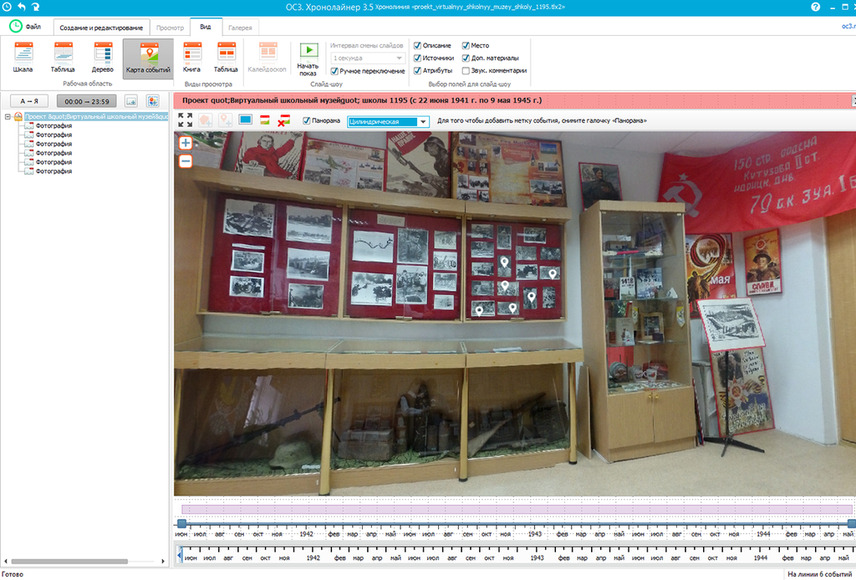856x580 pixels.
Task: Zoom in with the plus button
Action: (186, 143)
